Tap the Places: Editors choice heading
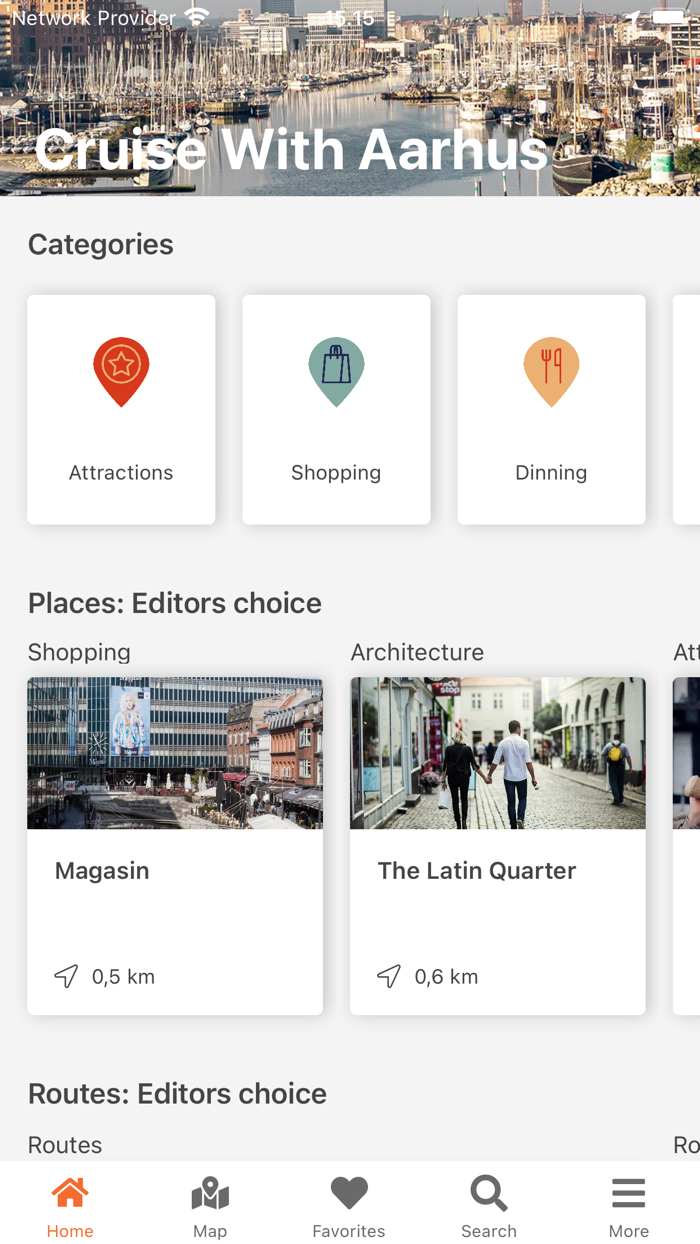The height and width of the screenshot is (1244, 700). (175, 603)
